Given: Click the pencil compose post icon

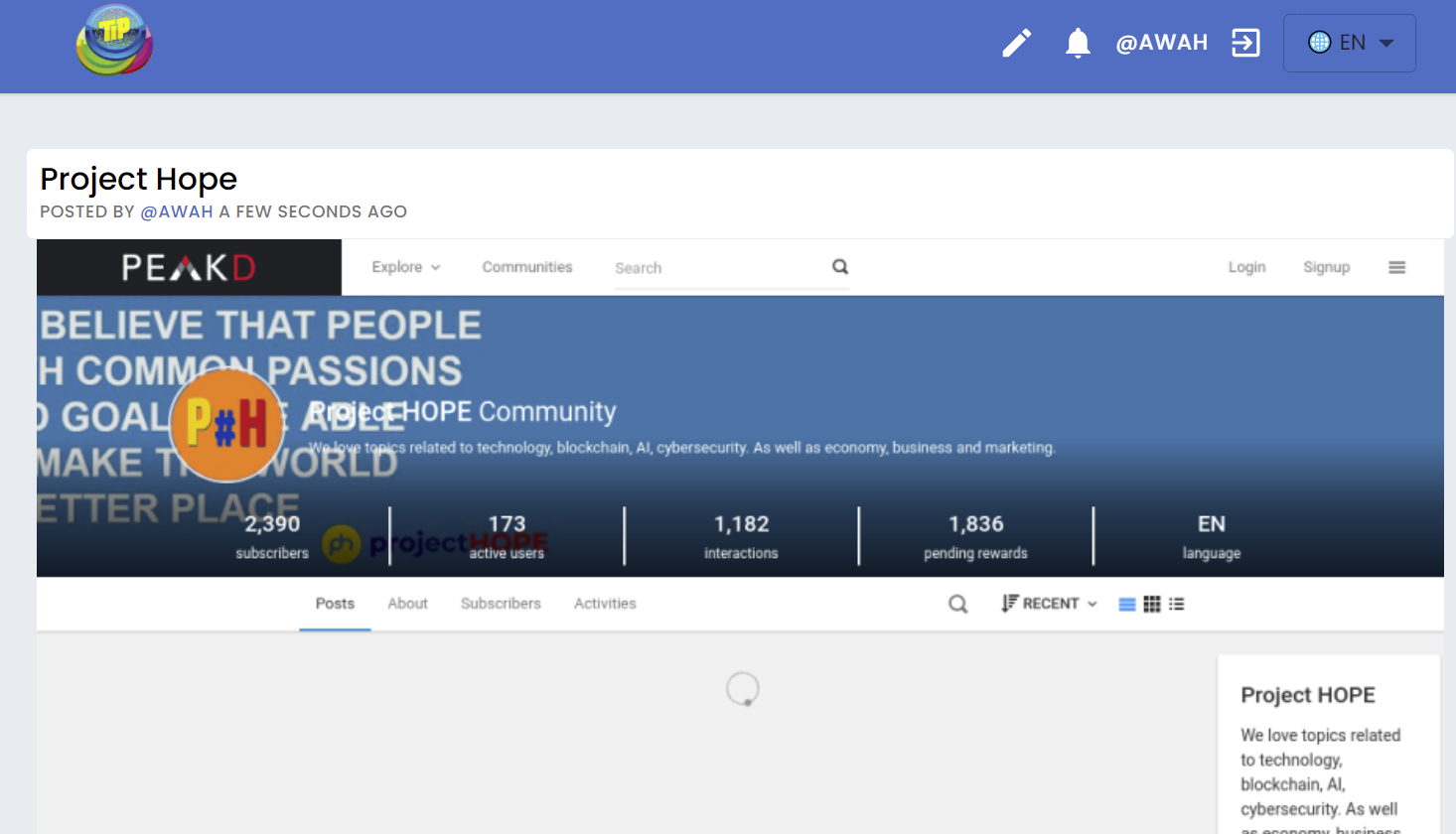Looking at the screenshot, I should tap(1016, 43).
